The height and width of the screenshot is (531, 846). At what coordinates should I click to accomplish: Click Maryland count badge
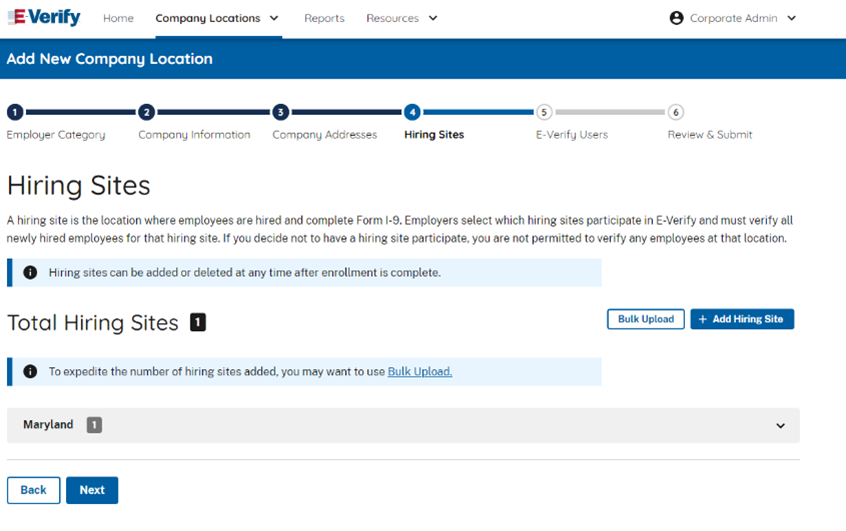click(x=94, y=425)
